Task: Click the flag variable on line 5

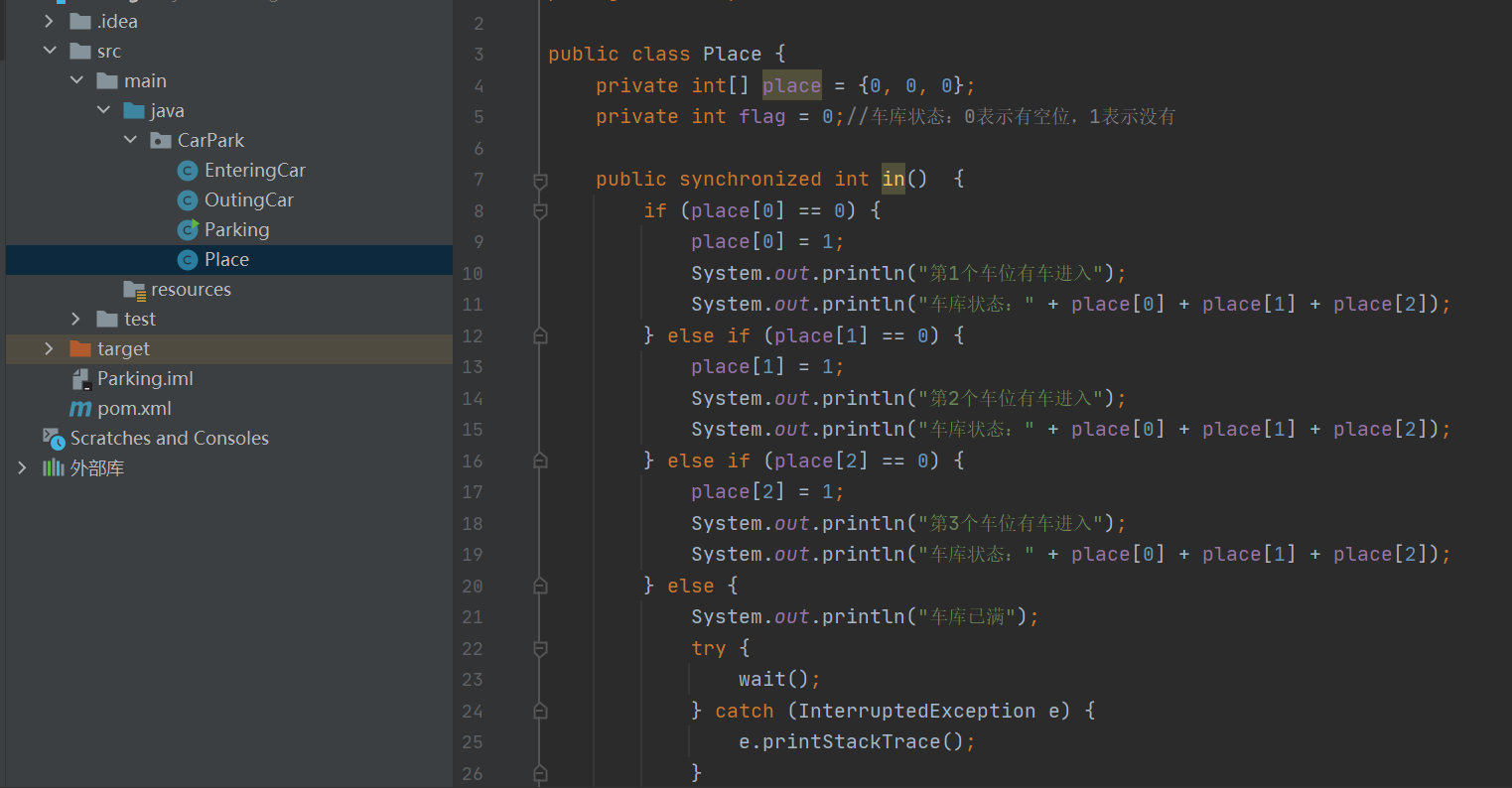Action: click(x=762, y=116)
